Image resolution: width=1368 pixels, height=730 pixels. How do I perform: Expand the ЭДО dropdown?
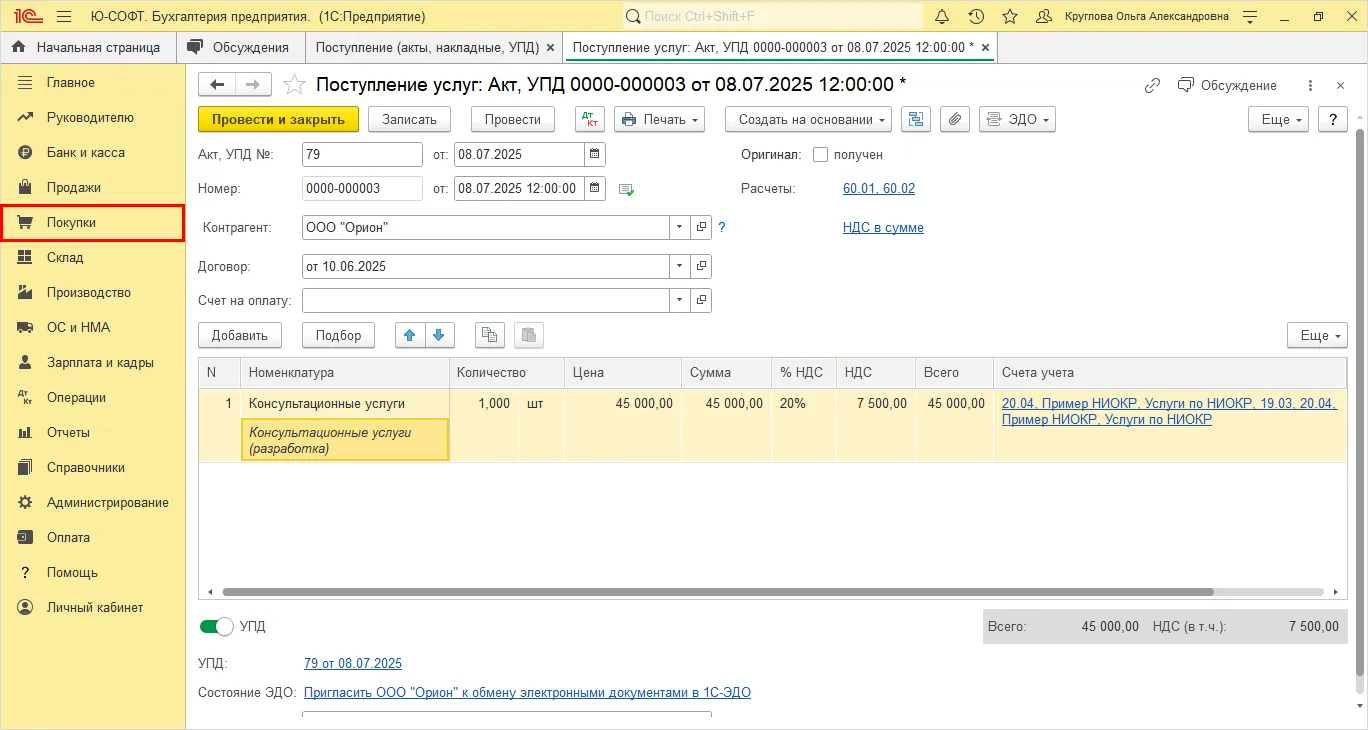coord(1017,119)
